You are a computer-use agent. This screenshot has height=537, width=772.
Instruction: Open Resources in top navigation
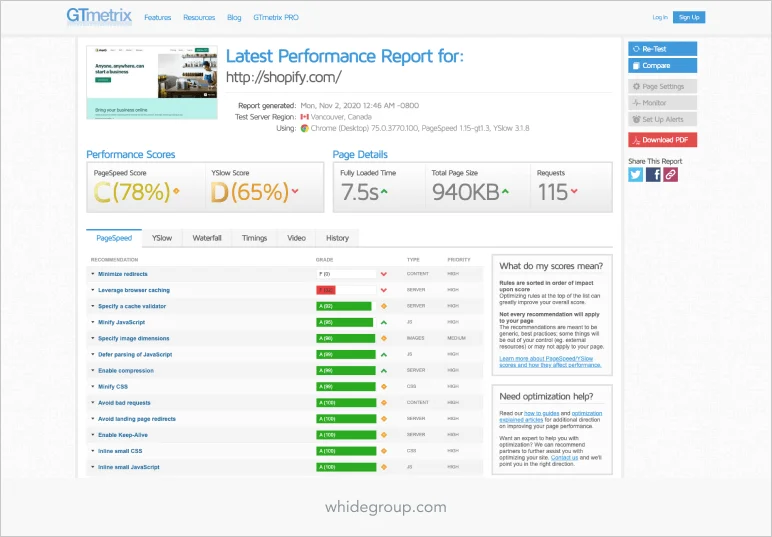(x=199, y=18)
